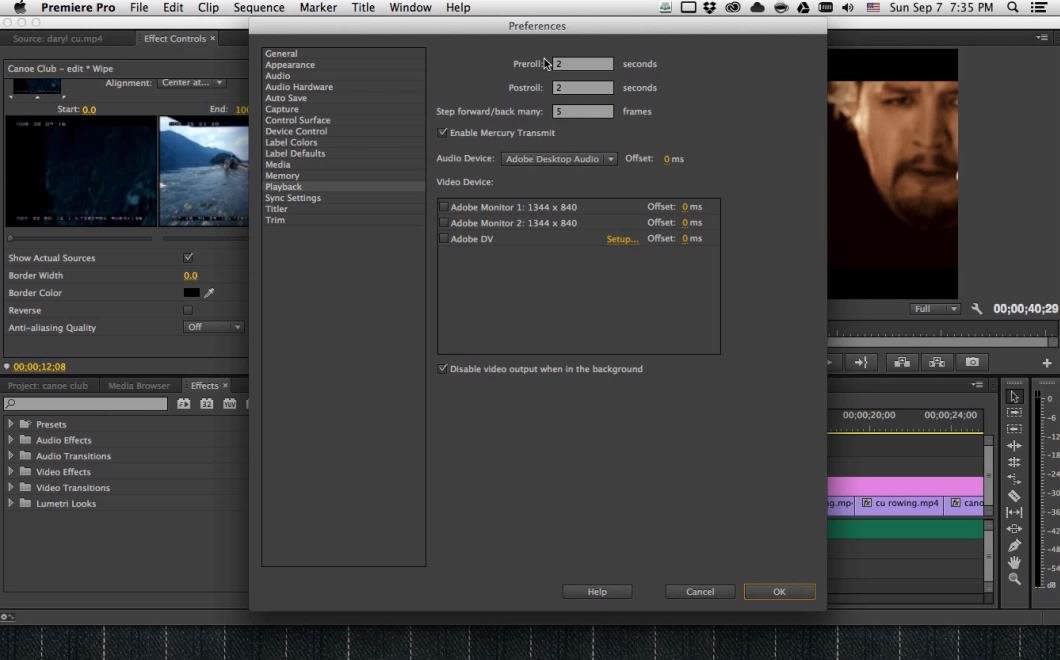Filter YUV effects in Effects panel
Viewport: 1060px width, 660px height.
230,404
